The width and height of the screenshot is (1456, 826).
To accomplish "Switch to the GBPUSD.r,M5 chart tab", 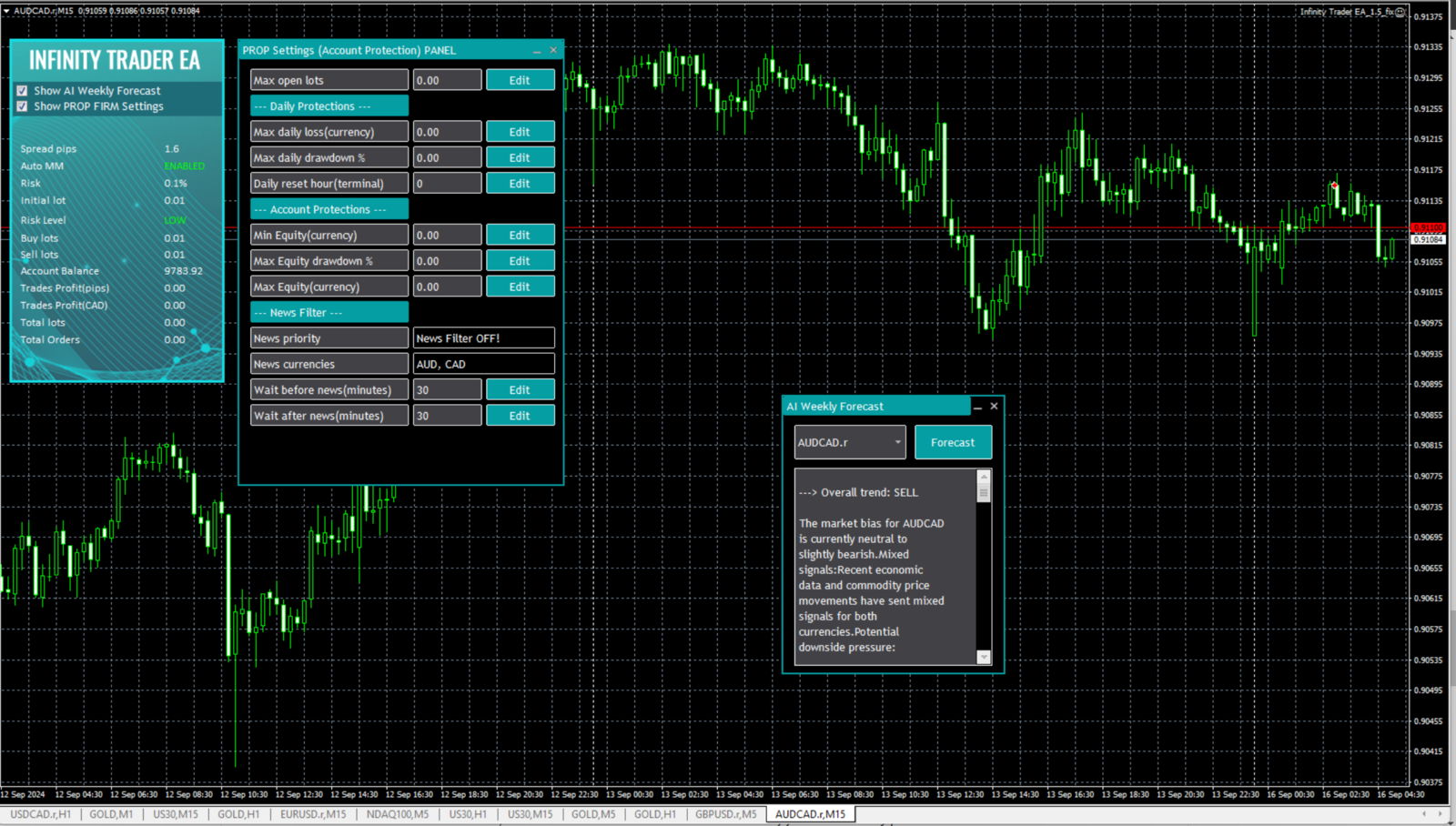I will coord(725,814).
